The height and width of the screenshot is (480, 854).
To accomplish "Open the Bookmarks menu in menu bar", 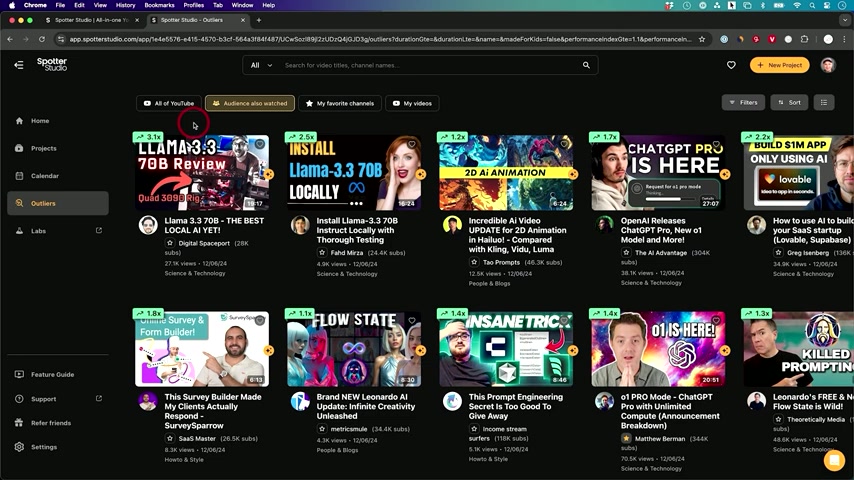I will pyautogui.click(x=159, y=5).
